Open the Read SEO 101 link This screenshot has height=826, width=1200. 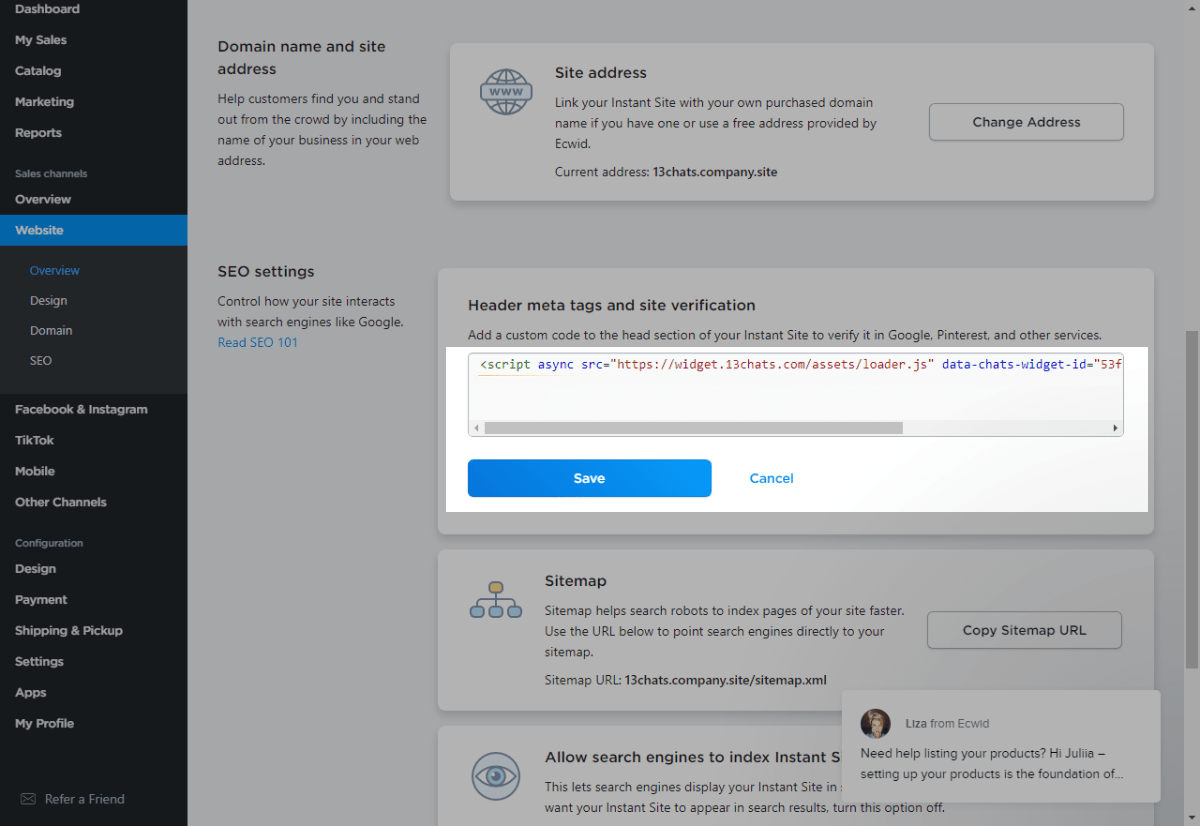(x=257, y=343)
